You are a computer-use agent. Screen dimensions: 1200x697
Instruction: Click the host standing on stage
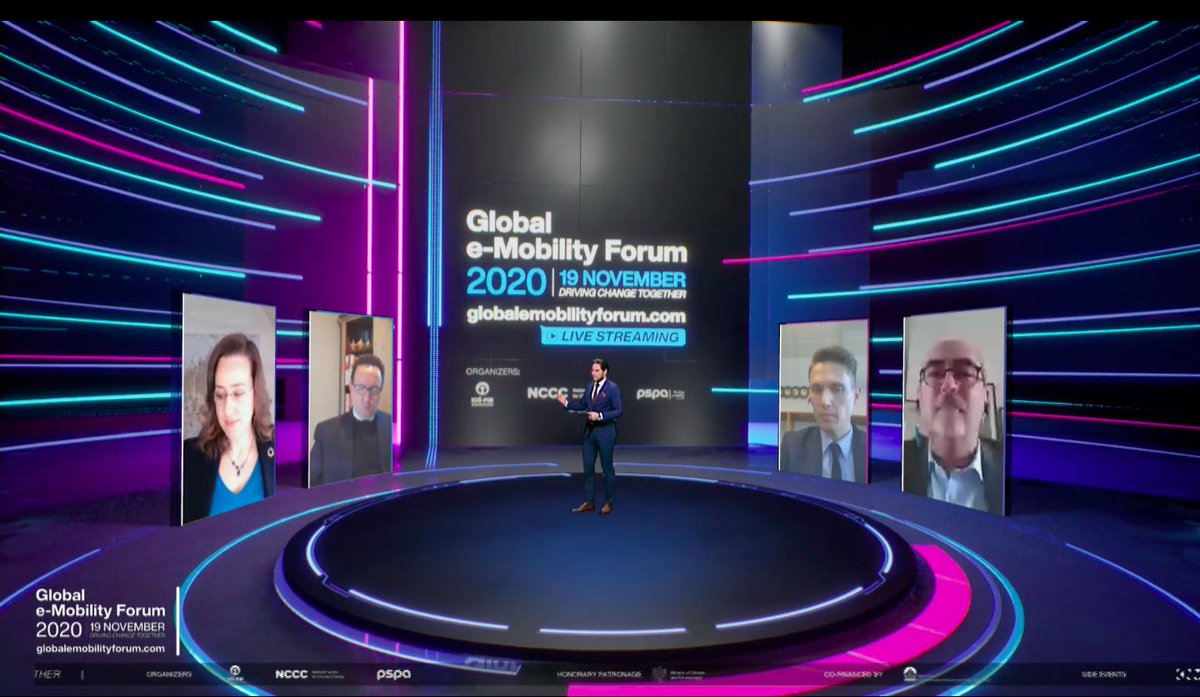click(597, 435)
